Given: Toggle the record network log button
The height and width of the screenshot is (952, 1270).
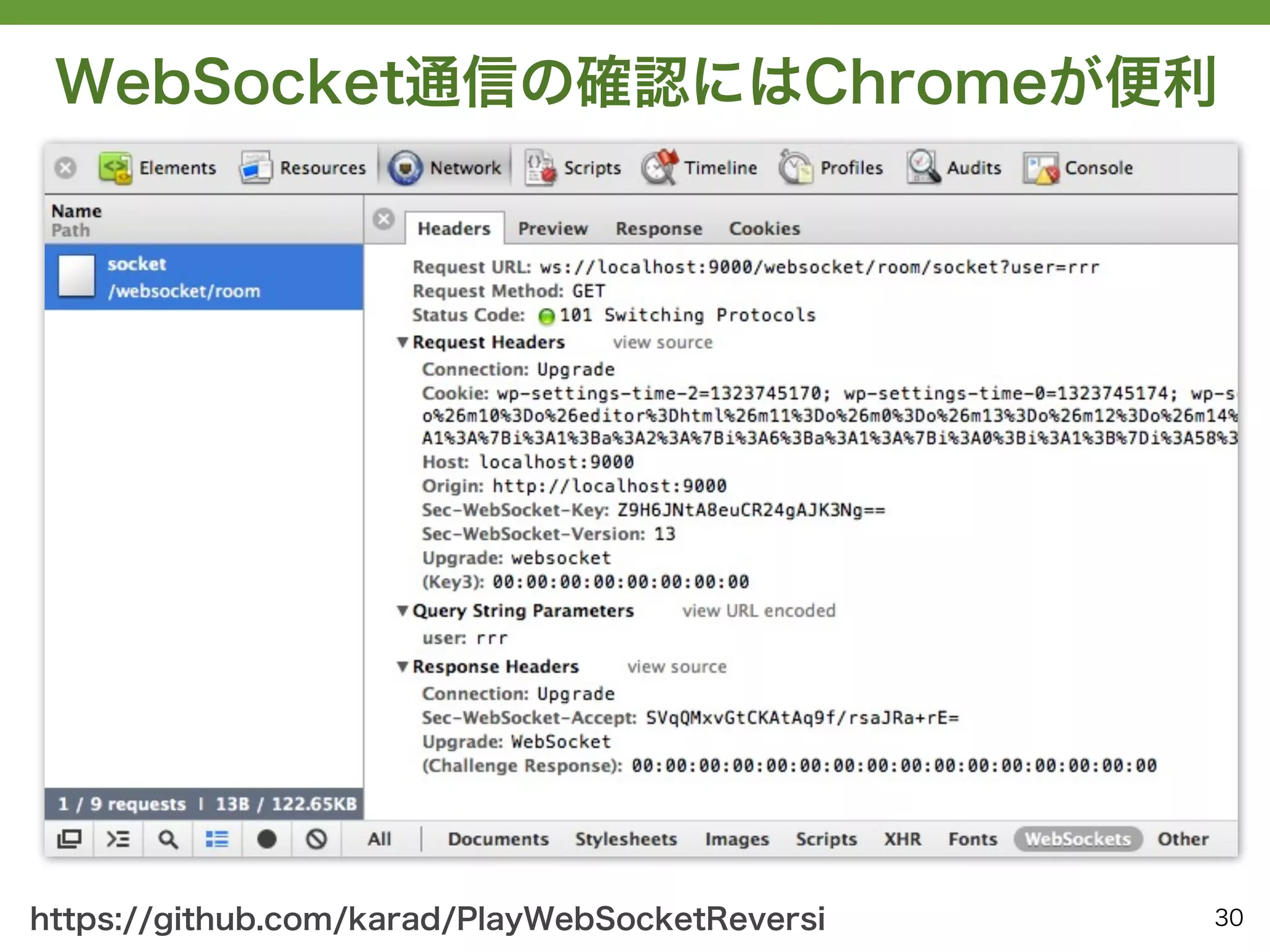Looking at the screenshot, I should [x=267, y=839].
